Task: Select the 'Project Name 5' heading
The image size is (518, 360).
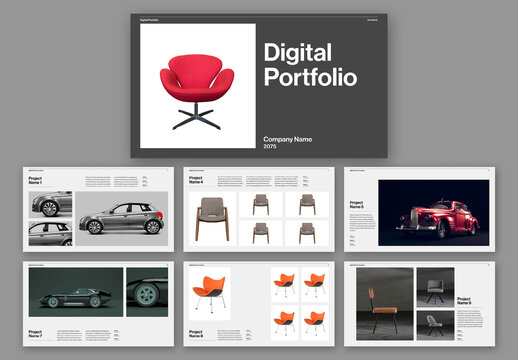Action: (x=356, y=205)
